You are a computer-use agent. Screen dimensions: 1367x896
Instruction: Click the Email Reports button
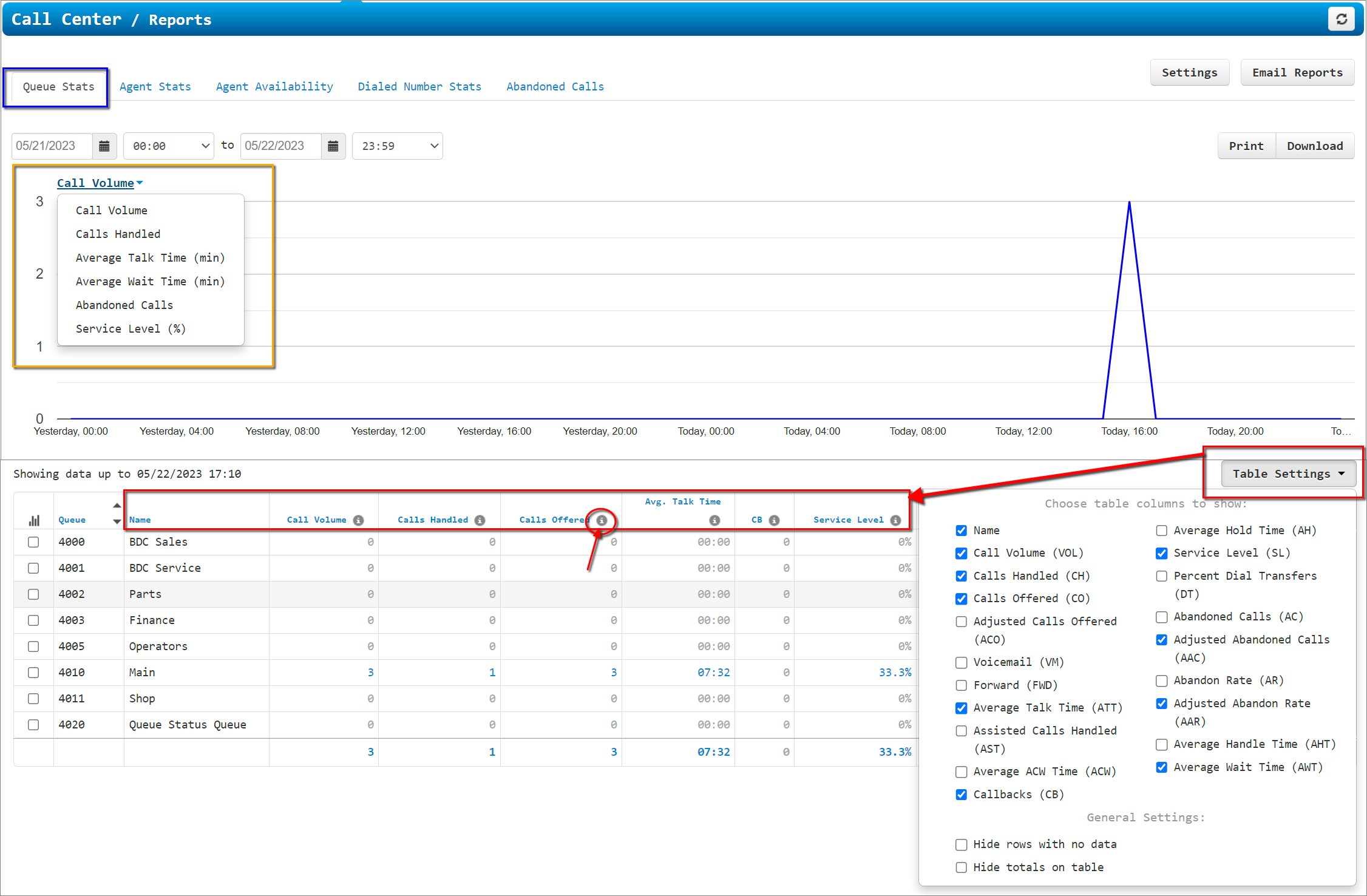pos(1298,73)
